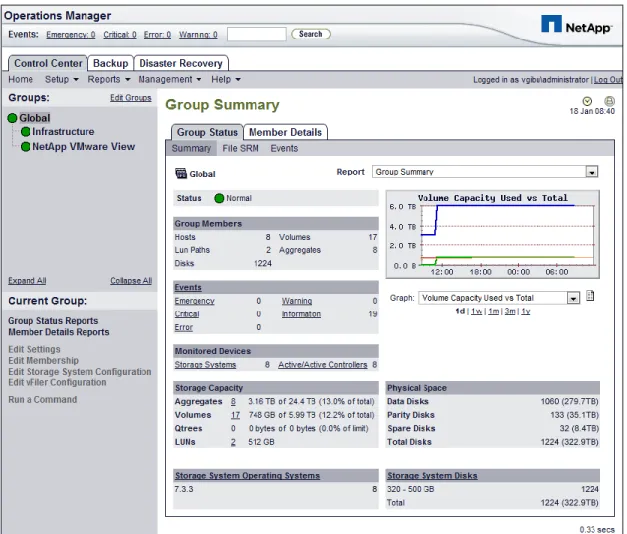This screenshot has width=627, height=534.
Task: Open the Active/Active Controllers link
Action: (x=323, y=365)
